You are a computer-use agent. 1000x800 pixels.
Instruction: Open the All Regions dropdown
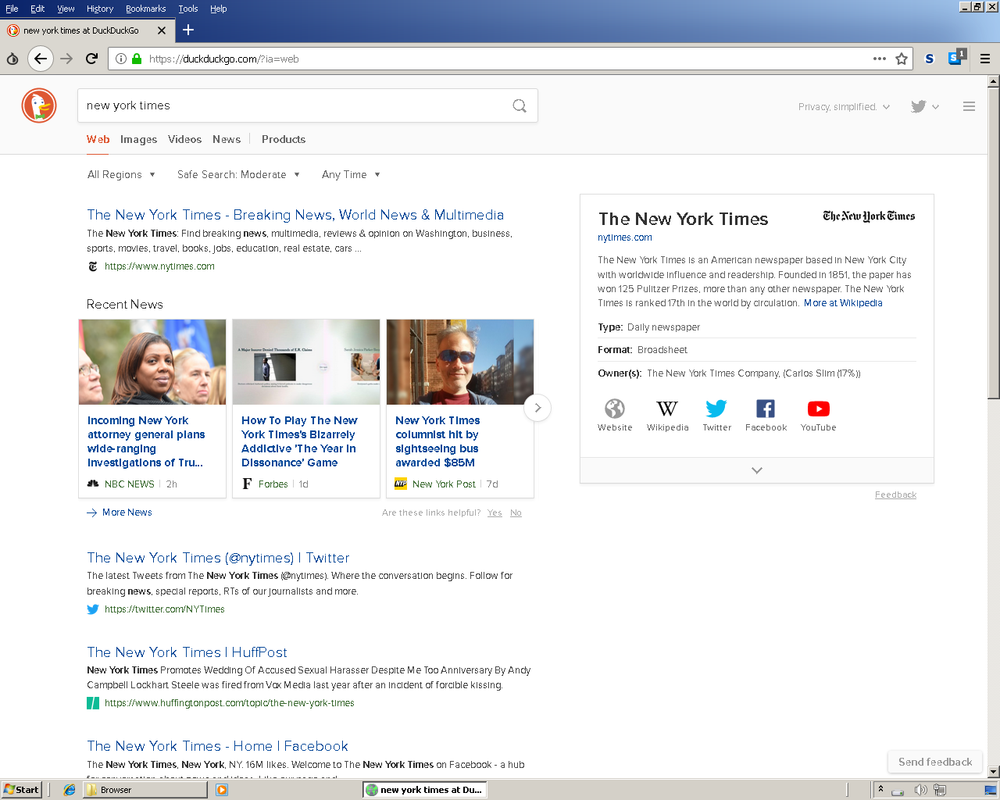121,174
